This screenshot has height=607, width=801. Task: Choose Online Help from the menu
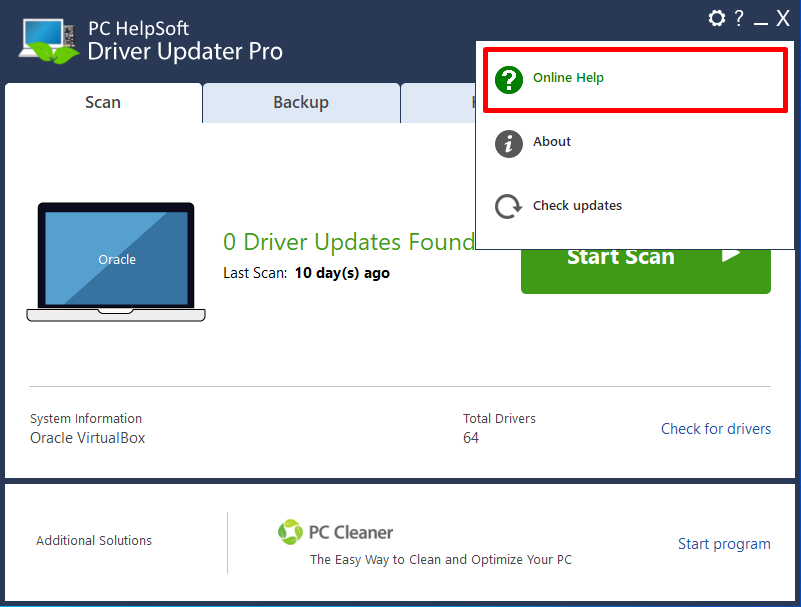click(x=568, y=78)
